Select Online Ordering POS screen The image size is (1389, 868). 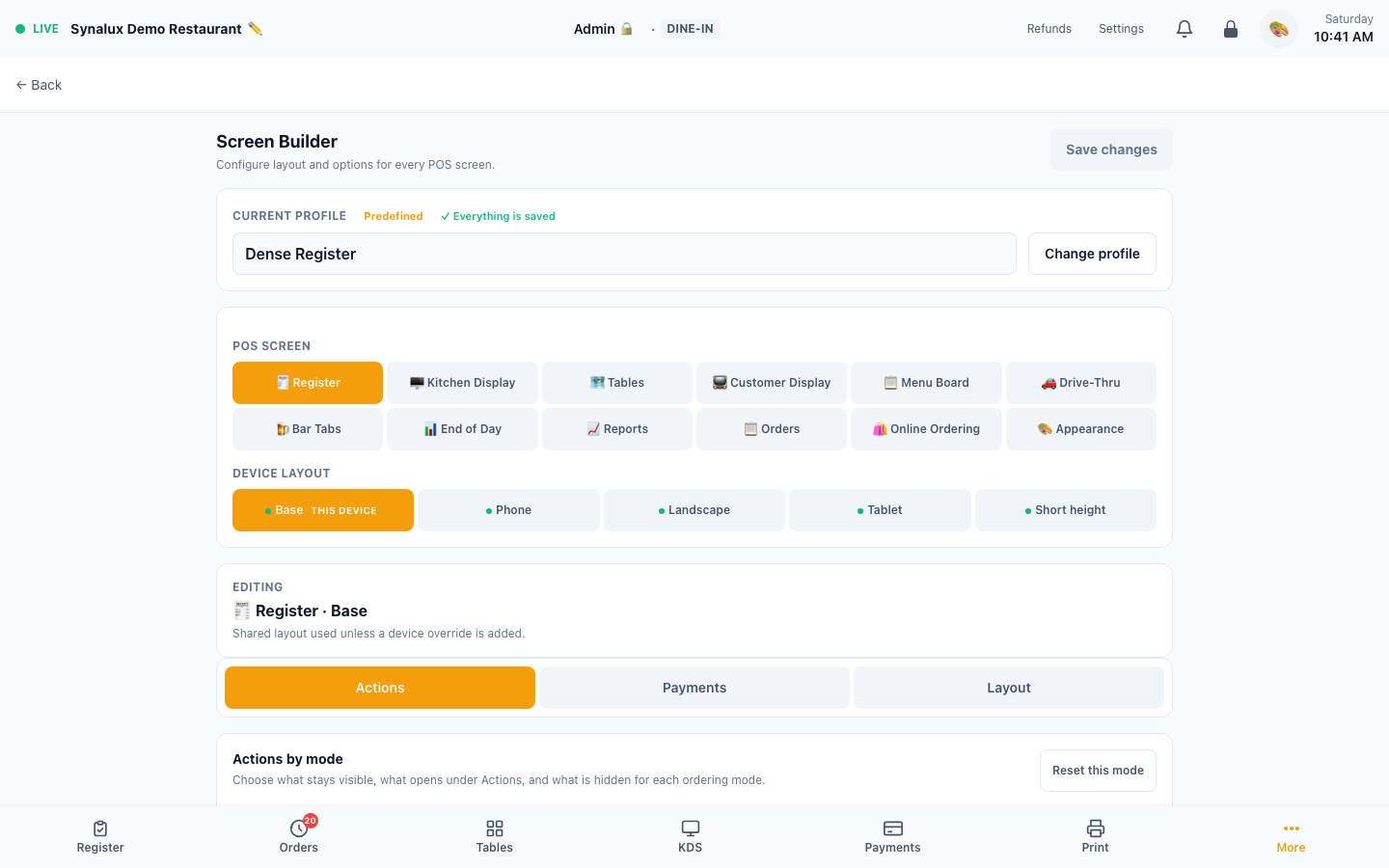[x=926, y=429]
